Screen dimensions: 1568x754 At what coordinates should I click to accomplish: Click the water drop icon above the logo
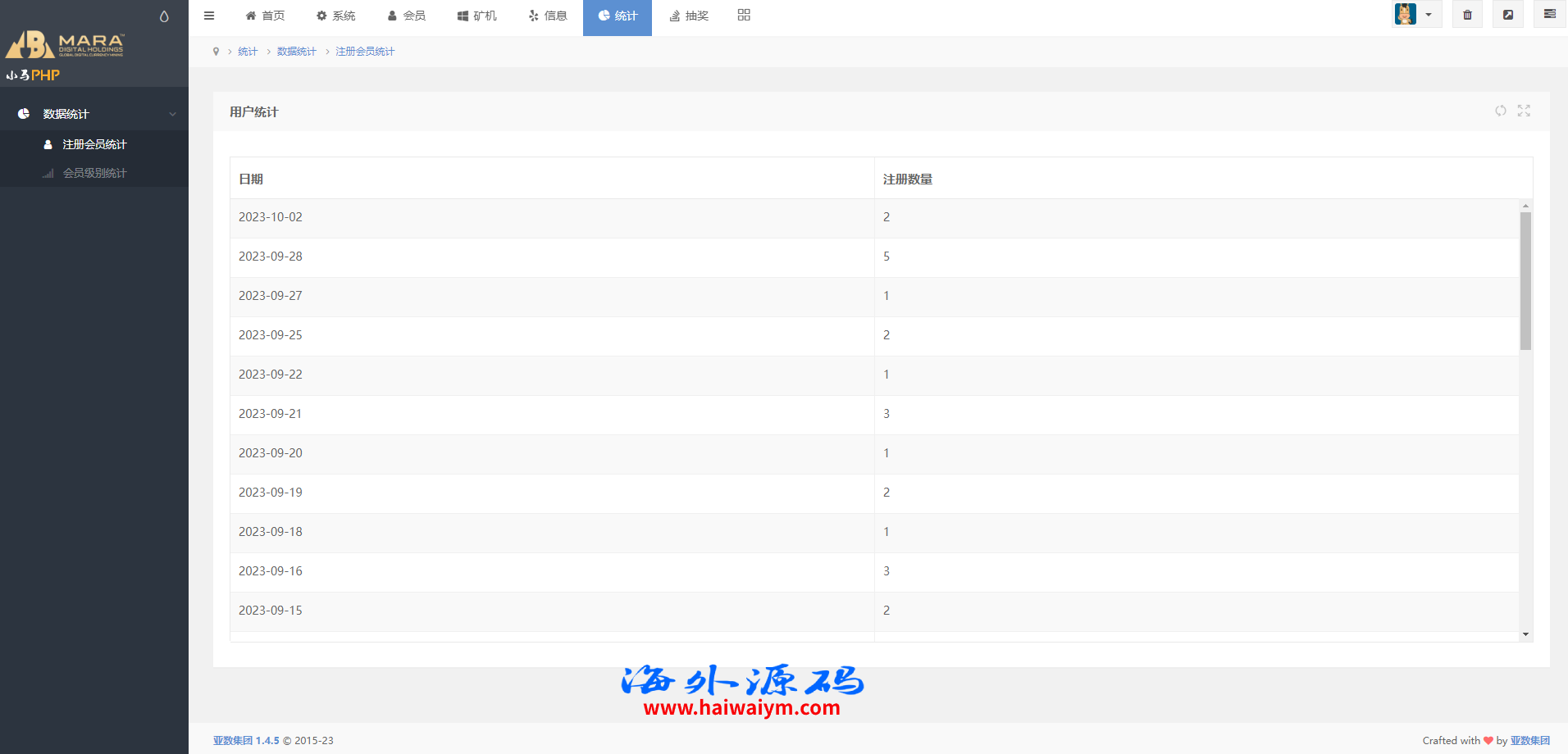click(164, 16)
